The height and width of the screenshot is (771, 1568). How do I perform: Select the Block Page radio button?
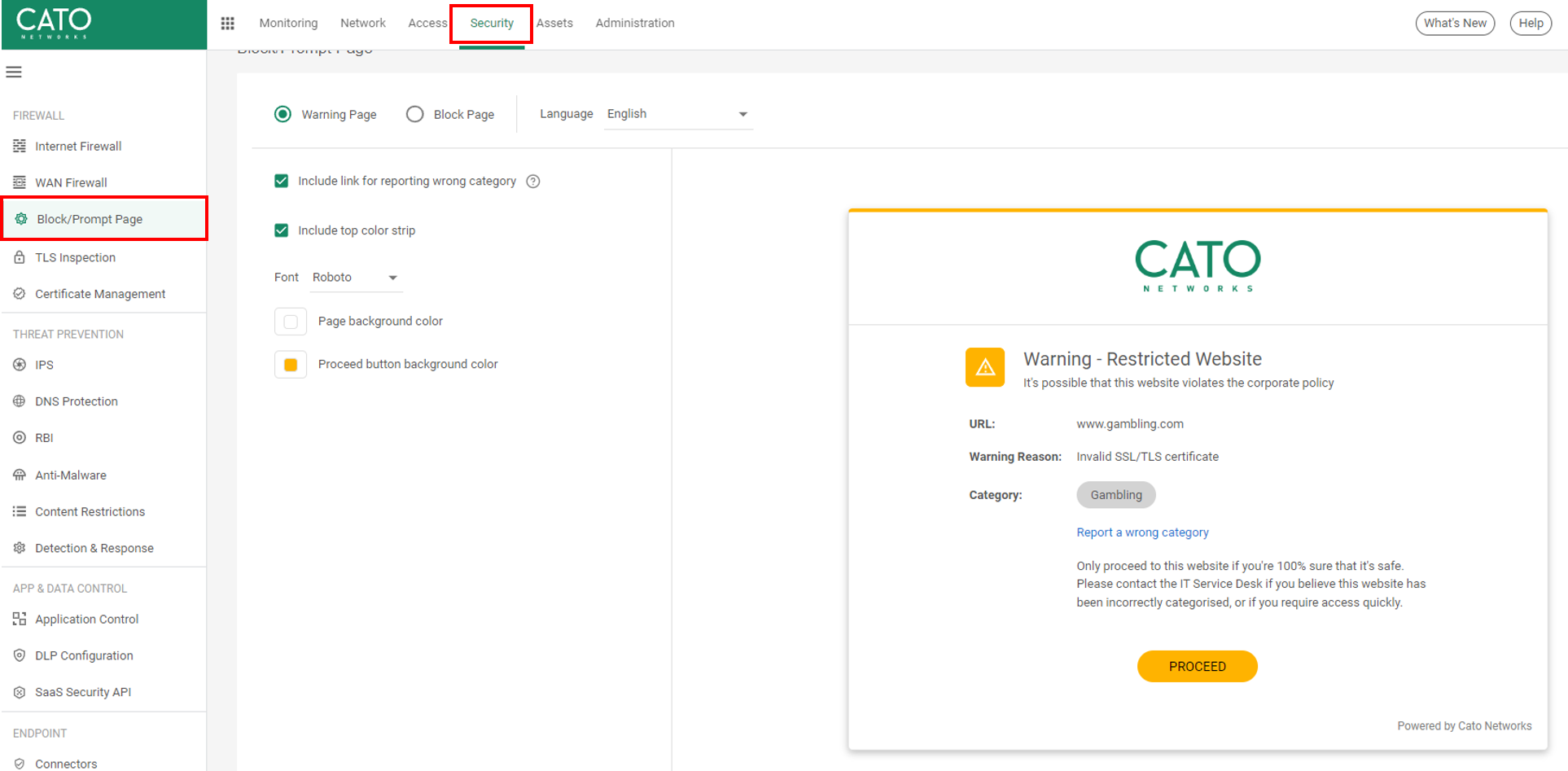[415, 114]
